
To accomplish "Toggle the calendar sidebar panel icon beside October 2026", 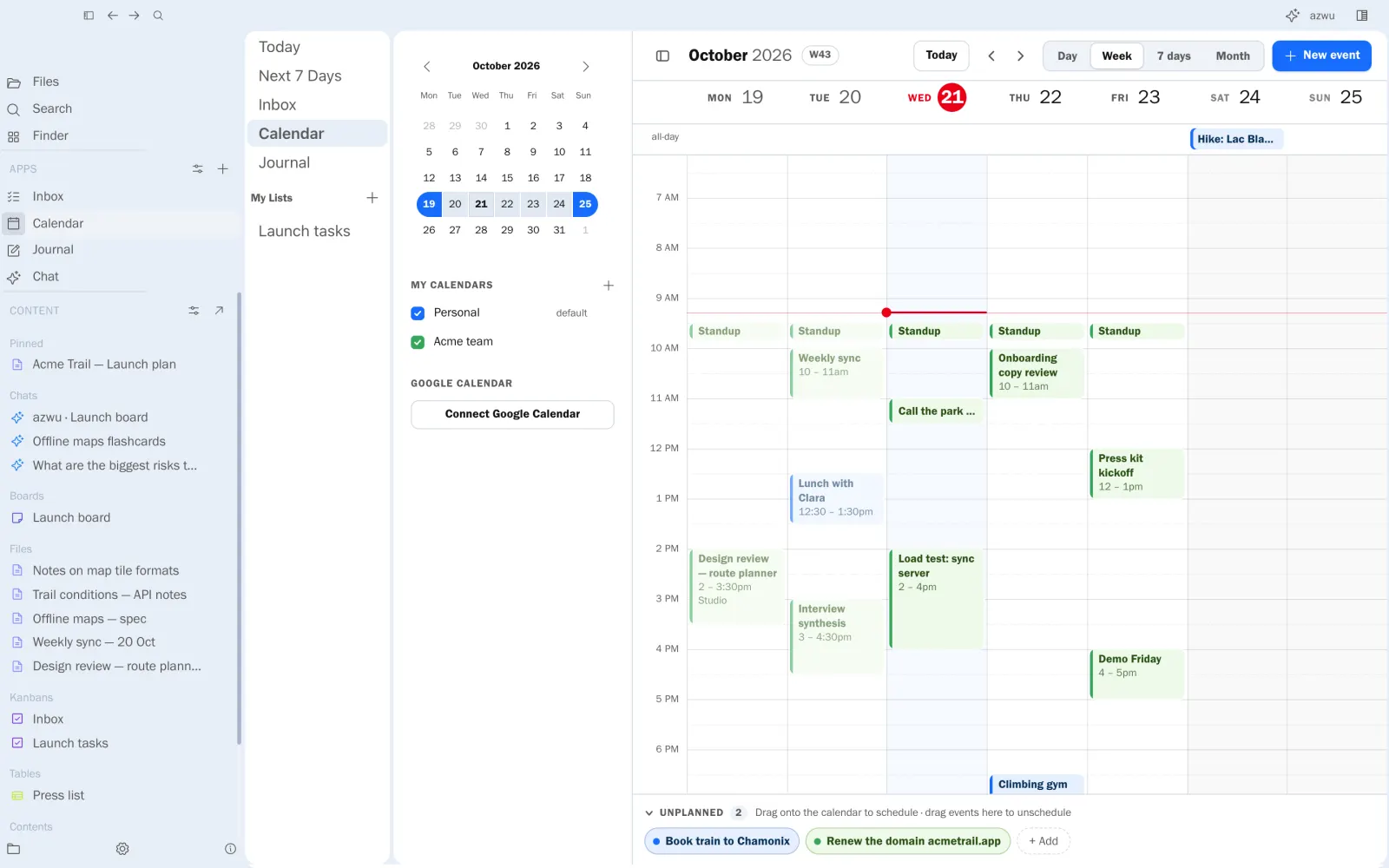I will 662,56.
